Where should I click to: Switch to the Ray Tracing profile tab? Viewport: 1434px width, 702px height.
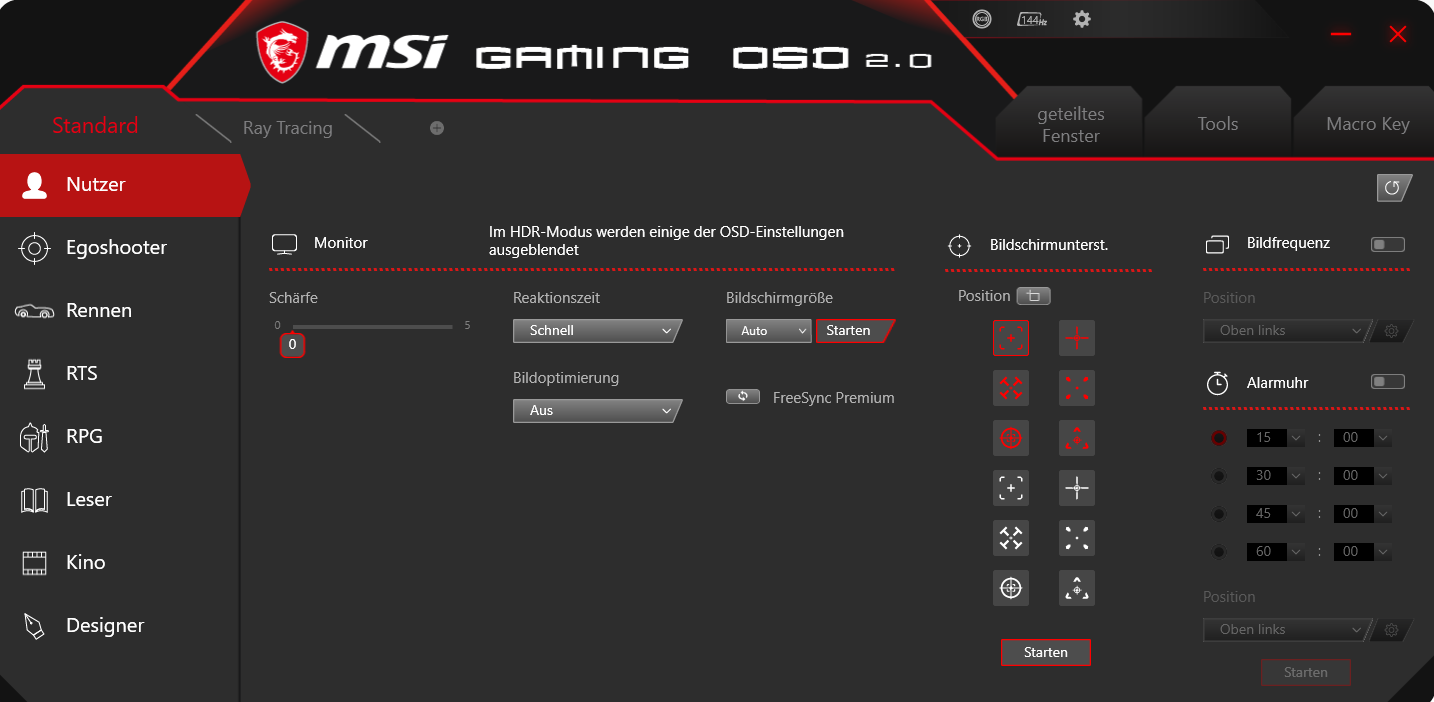(287, 128)
